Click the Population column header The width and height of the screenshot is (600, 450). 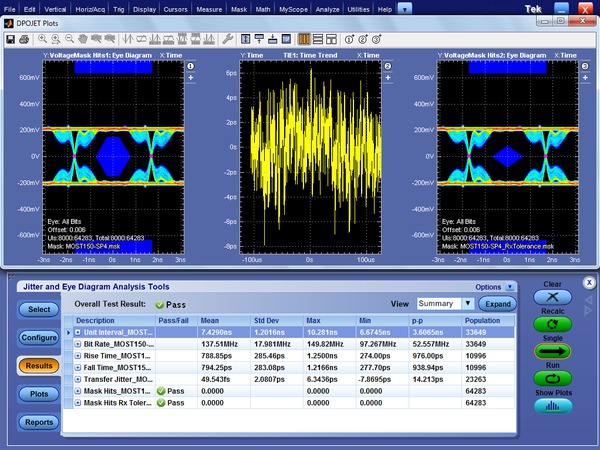coord(488,321)
